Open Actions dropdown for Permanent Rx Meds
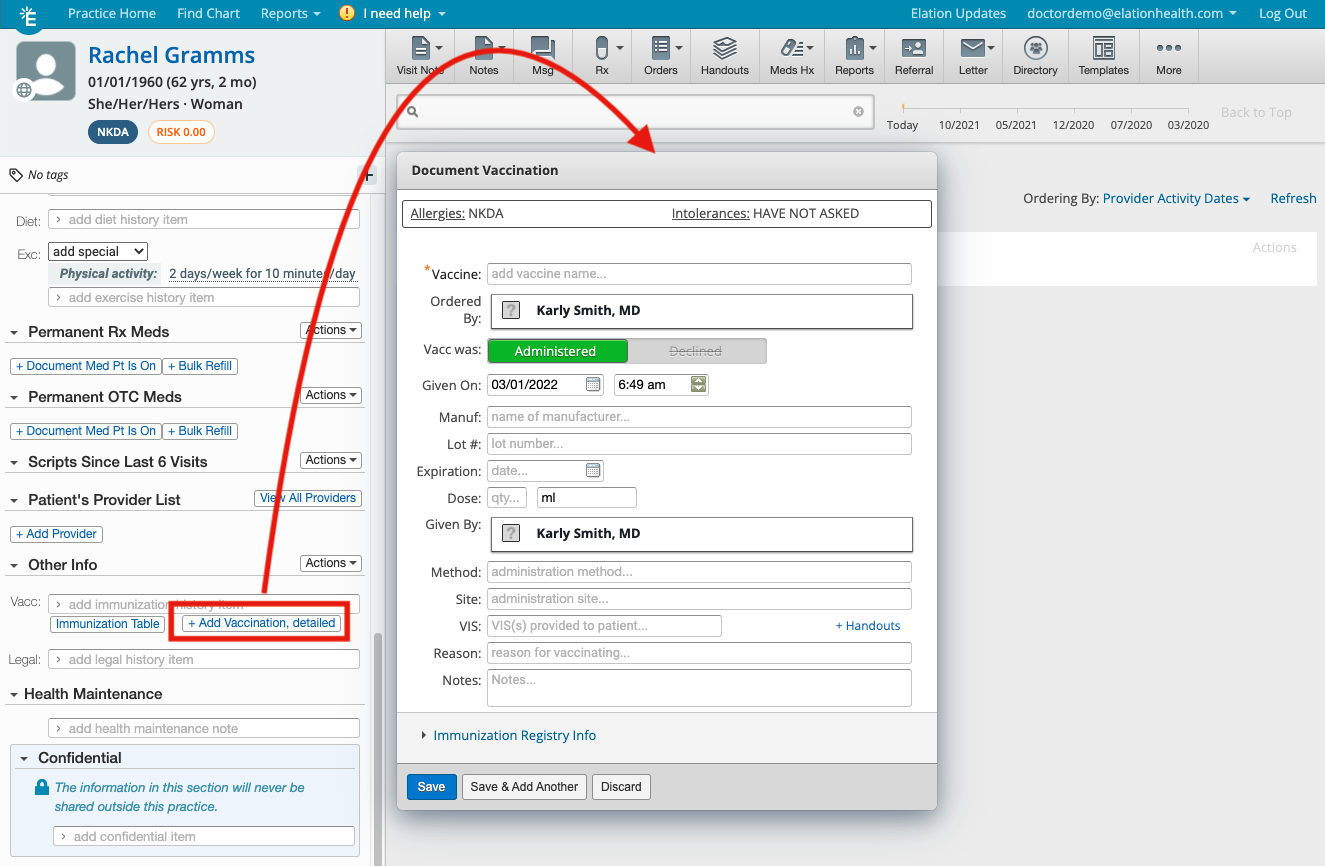Image resolution: width=1325 pixels, height=866 pixels. (331, 330)
